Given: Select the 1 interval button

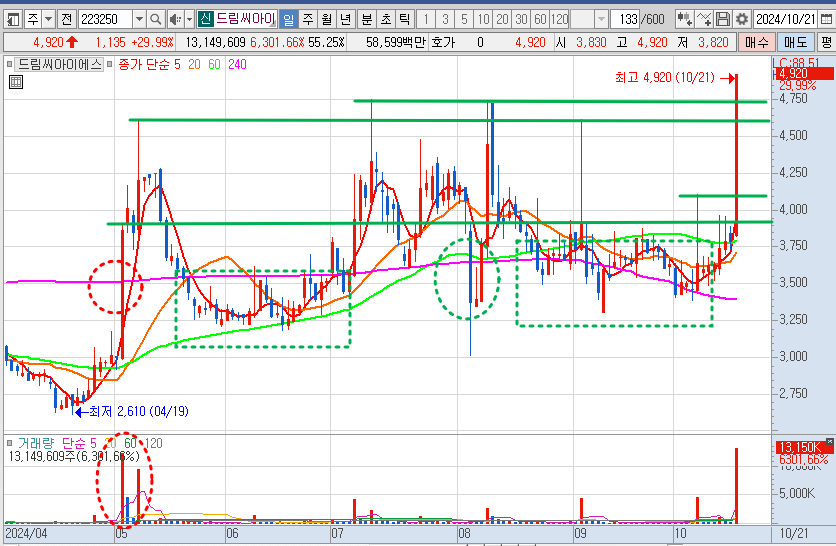Looking at the screenshot, I should pyautogui.click(x=426, y=20).
